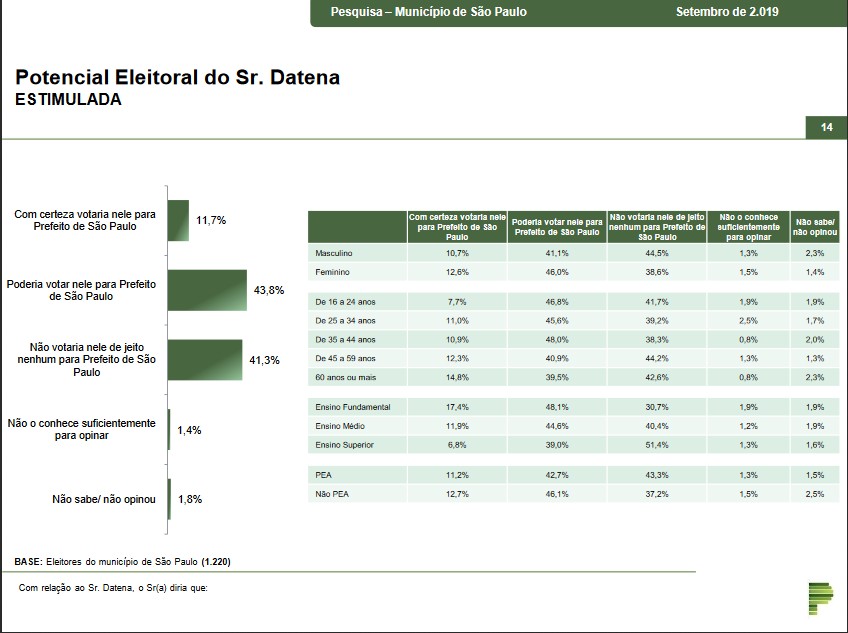
Task: Click the 'Com relação ao Sr. Datena' question text
Action: pyautogui.click(x=113, y=588)
